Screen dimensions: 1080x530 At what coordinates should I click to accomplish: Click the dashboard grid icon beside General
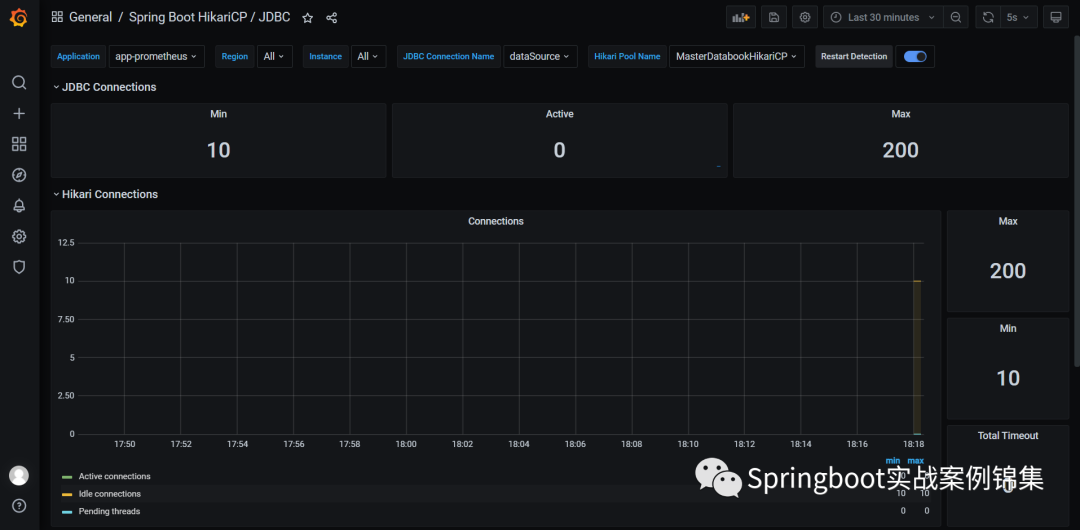point(57,17)
